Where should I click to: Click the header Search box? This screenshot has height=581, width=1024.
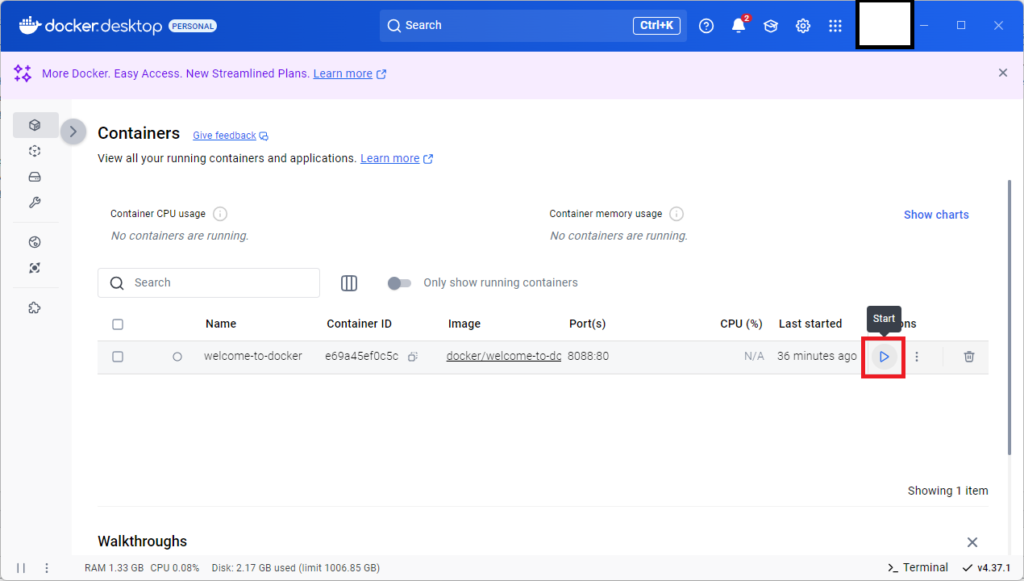tap(533, 25)
